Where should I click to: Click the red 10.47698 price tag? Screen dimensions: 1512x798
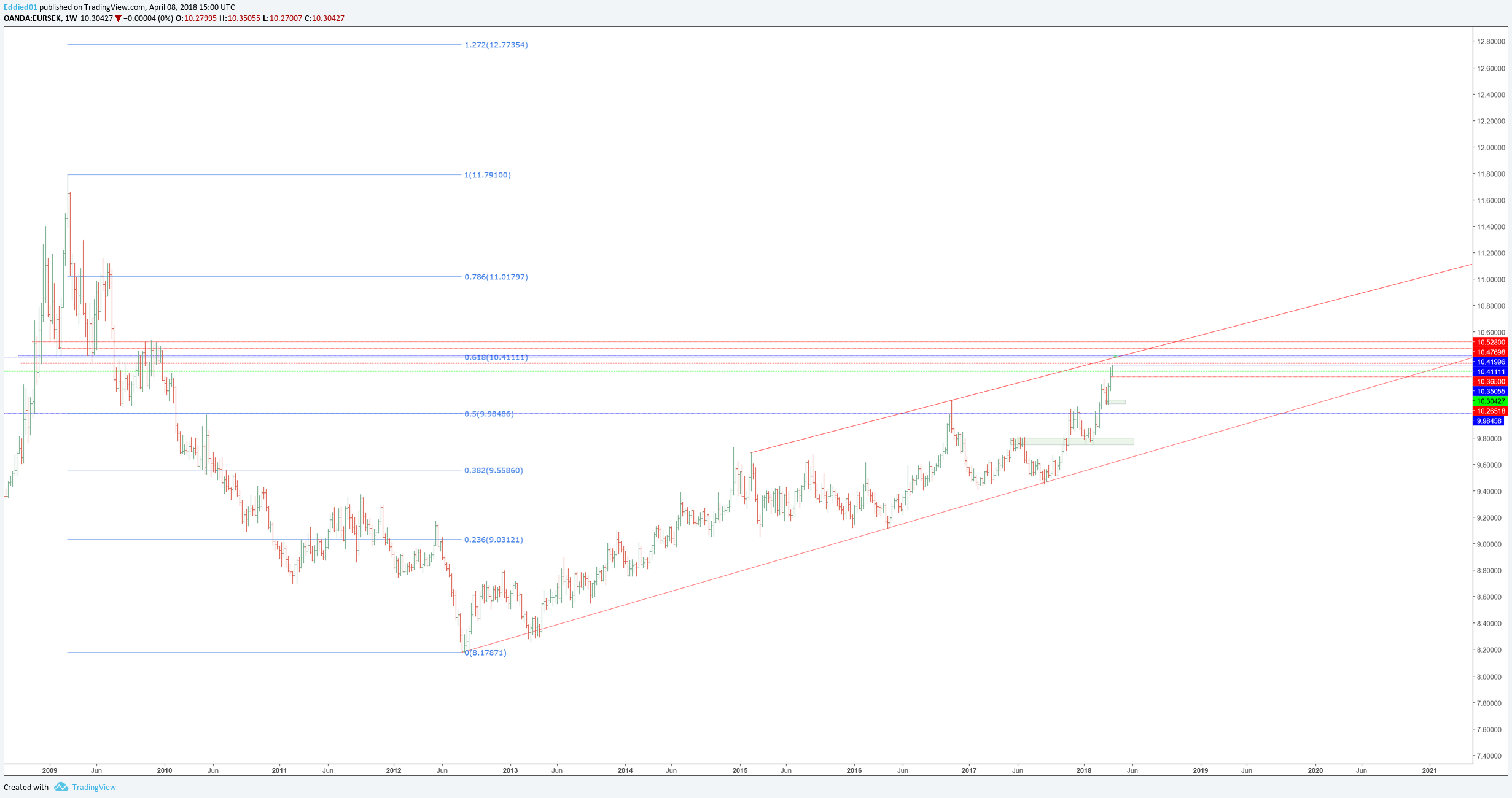click(1491, 352)
